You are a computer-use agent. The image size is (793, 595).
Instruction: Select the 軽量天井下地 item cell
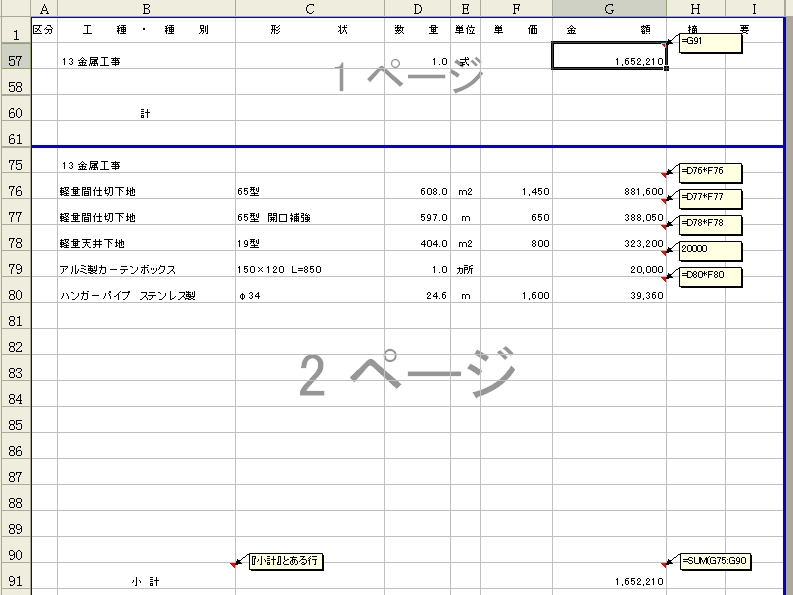tap(146, 243)
